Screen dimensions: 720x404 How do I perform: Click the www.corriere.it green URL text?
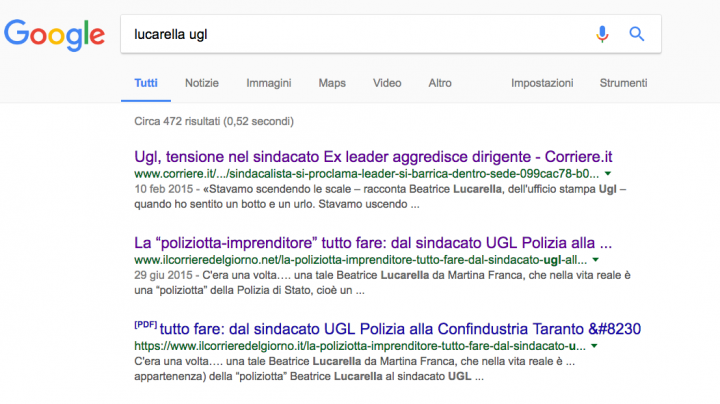click(x=366, y=174)
